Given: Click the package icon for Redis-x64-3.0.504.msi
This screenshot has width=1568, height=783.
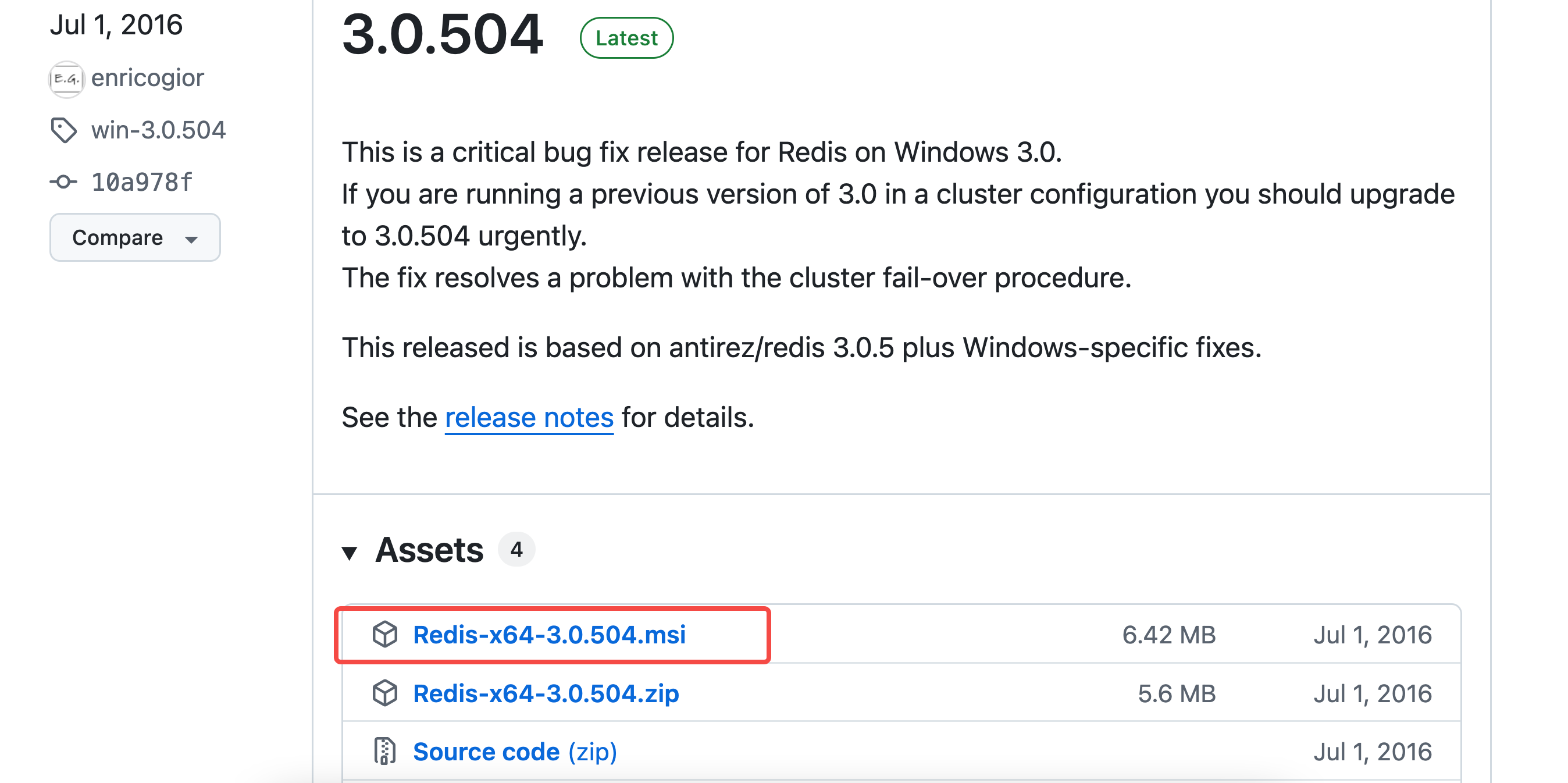Looking at the screenshot, I should [x=384, y=635].
